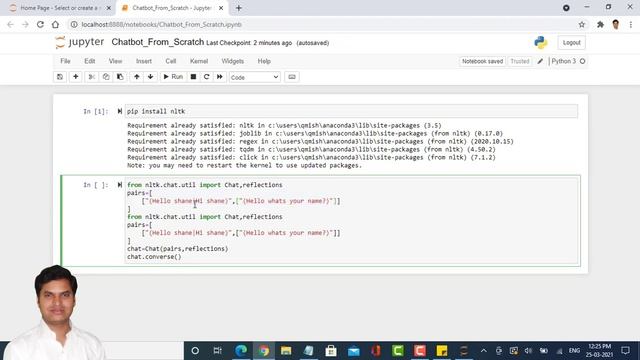
Task: Restart the kernel with circular arrow
Action: 207,77
